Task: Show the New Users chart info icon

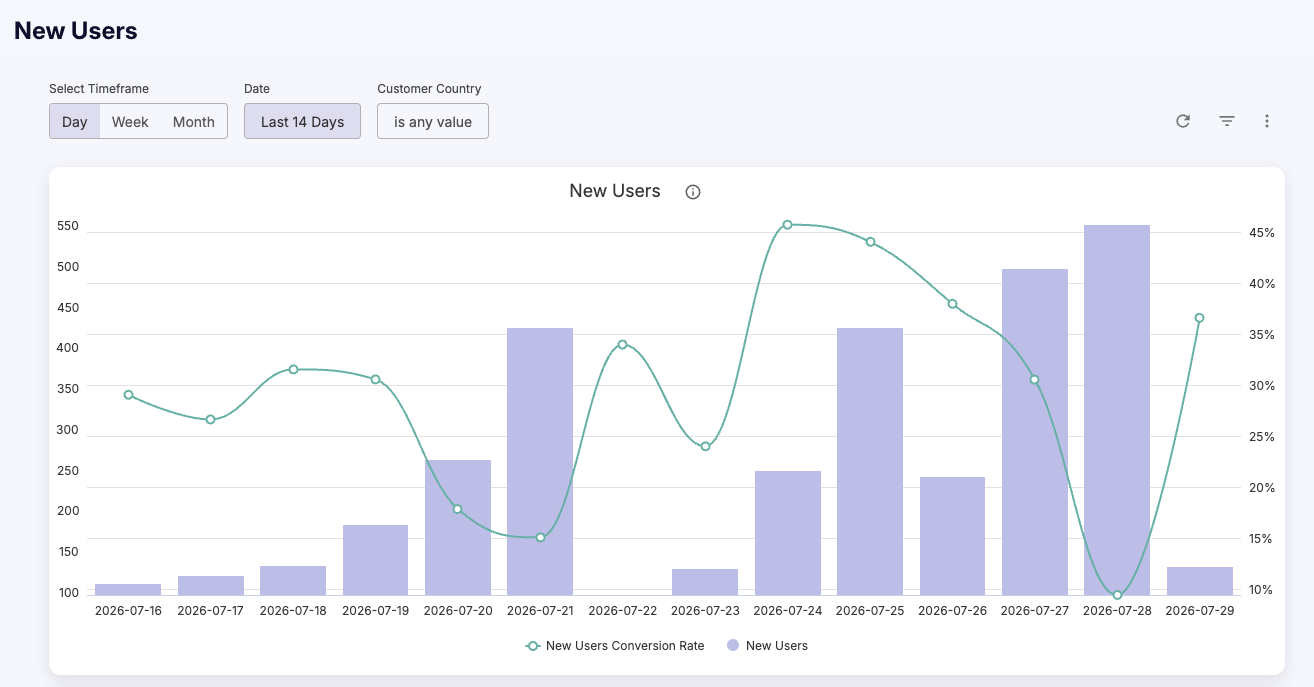Action: pyautogui.click(x=693, y=192)
